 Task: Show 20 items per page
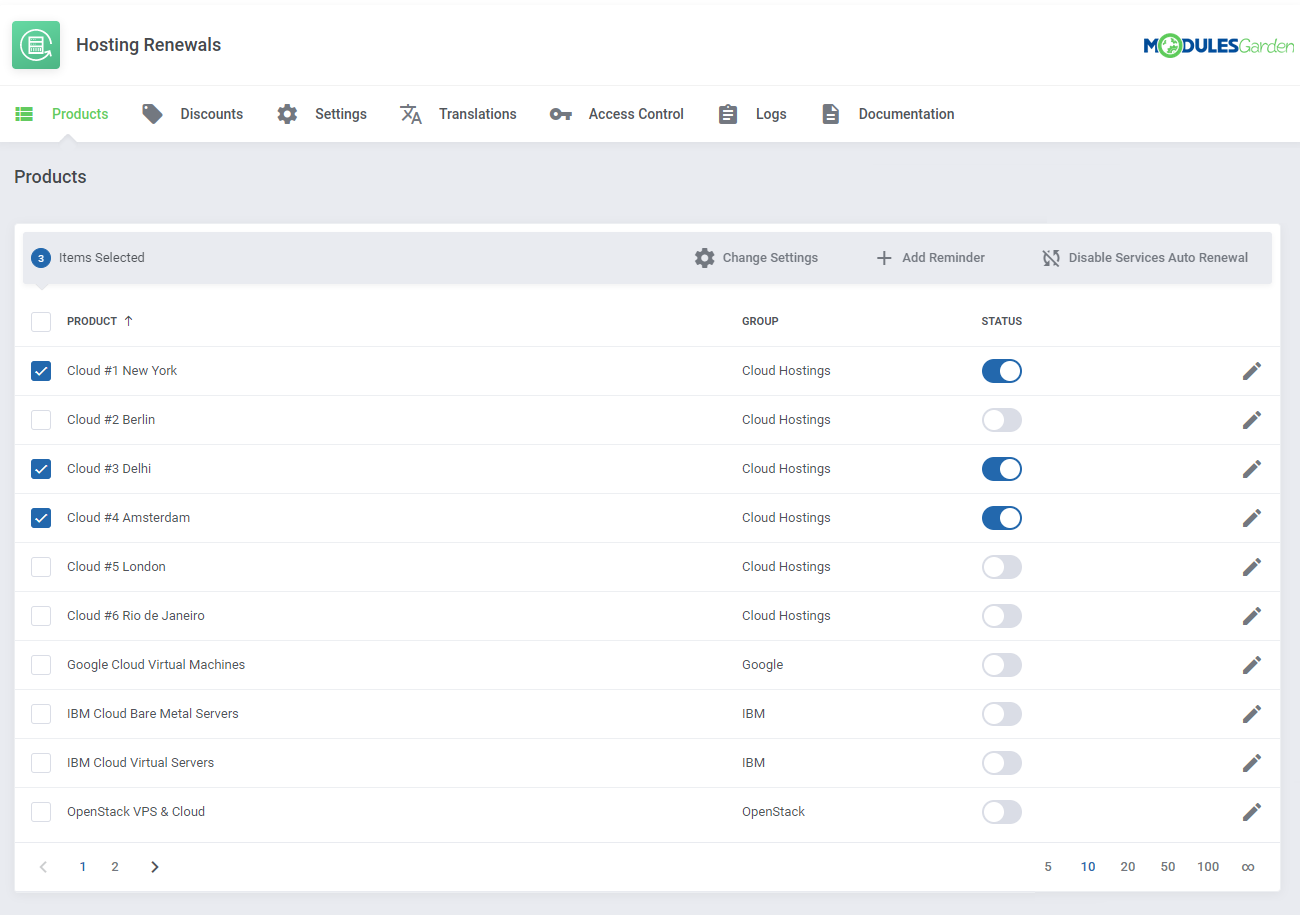point(1128,867)
